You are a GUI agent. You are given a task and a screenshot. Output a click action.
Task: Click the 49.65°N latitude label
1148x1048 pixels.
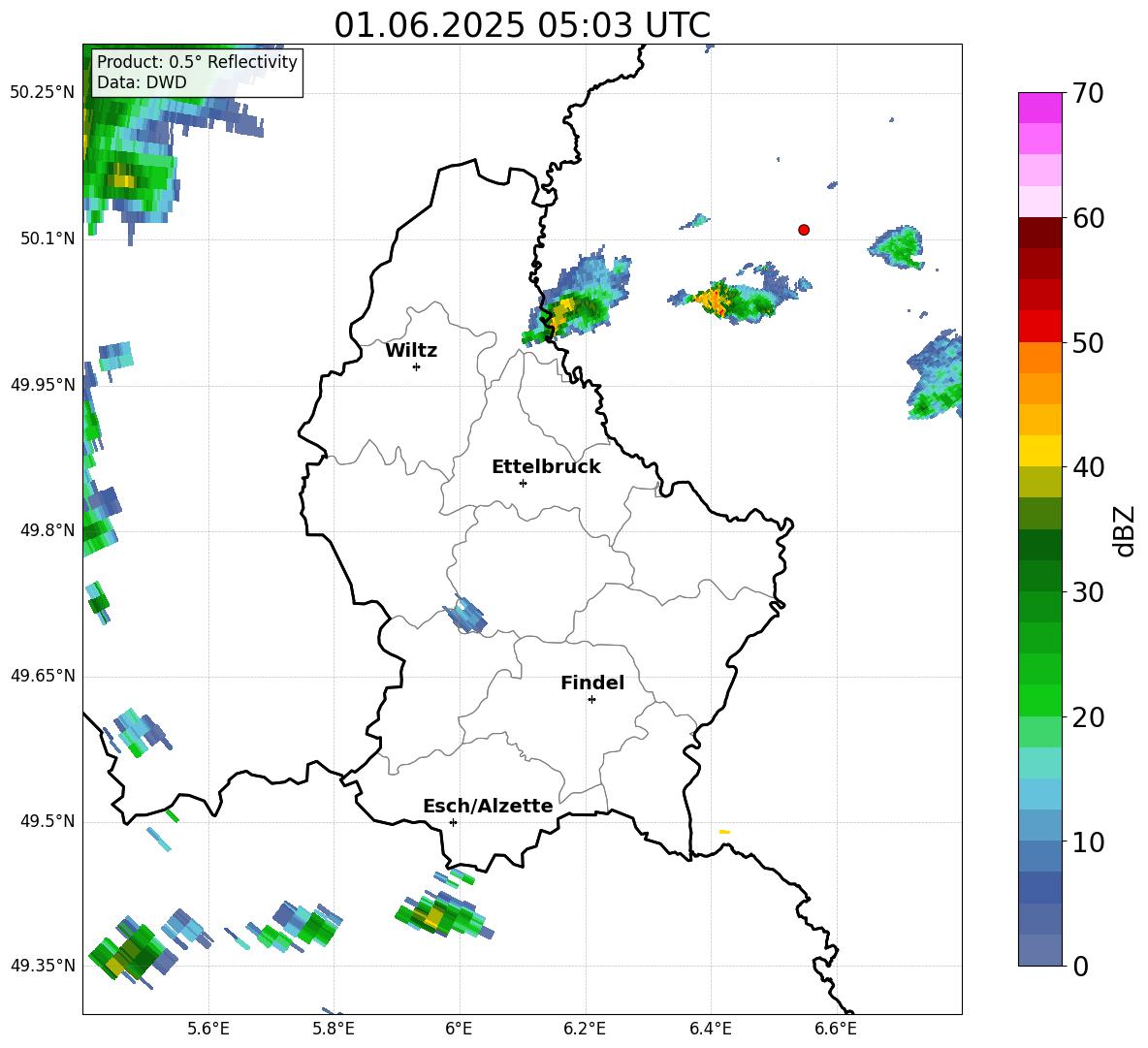point(42,676)
